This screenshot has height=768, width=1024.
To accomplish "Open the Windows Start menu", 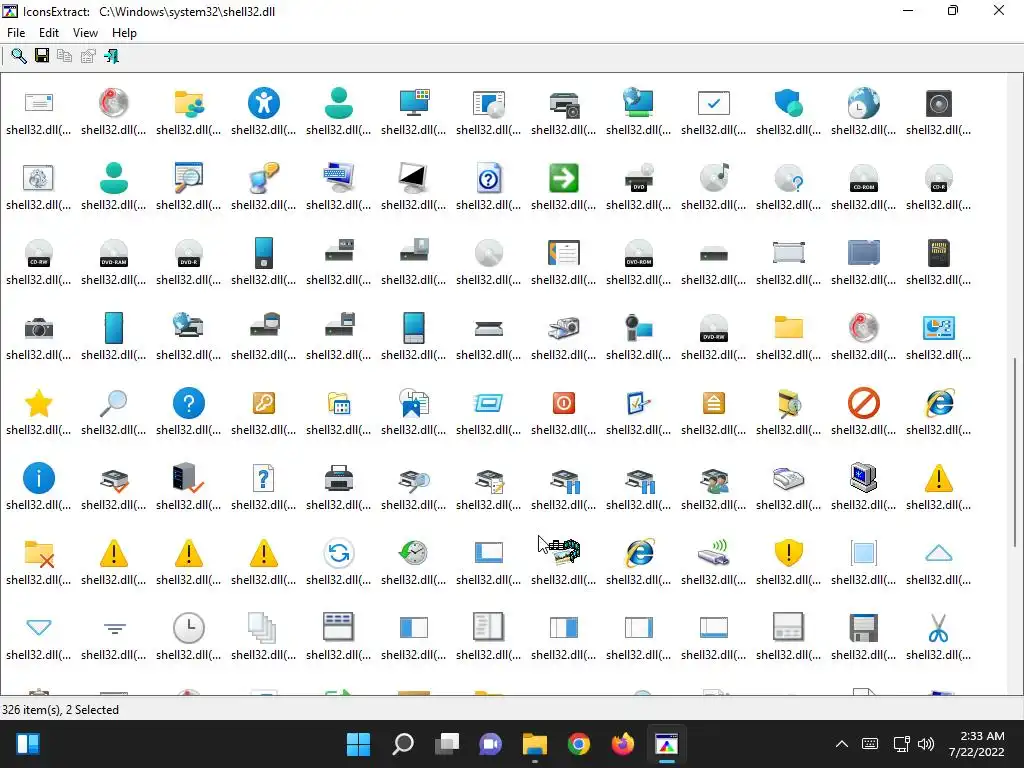I will pyautogui.click(x=358, y=744).
